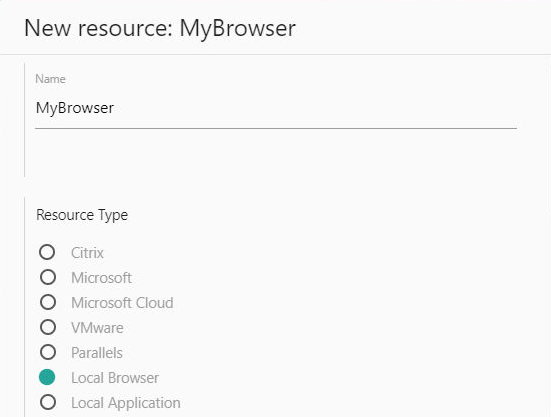Click the Citrix label text
This screenshot has height=417, width=551.
tap(87, 253)
